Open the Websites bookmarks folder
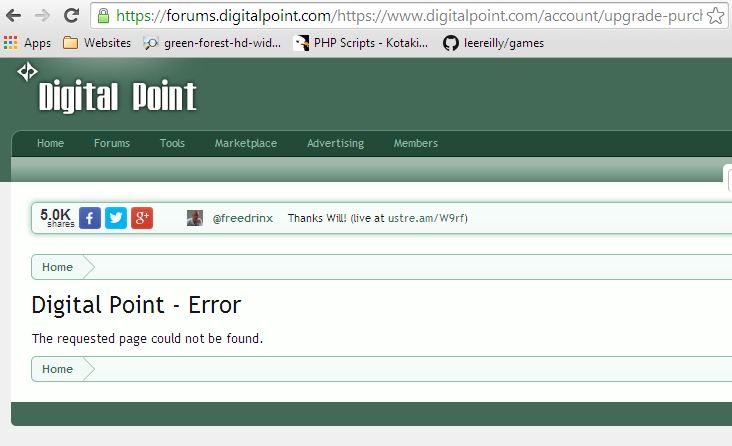The width and height of the screenshot is (732, 446). pyautogui.click(x=97, y=43)
